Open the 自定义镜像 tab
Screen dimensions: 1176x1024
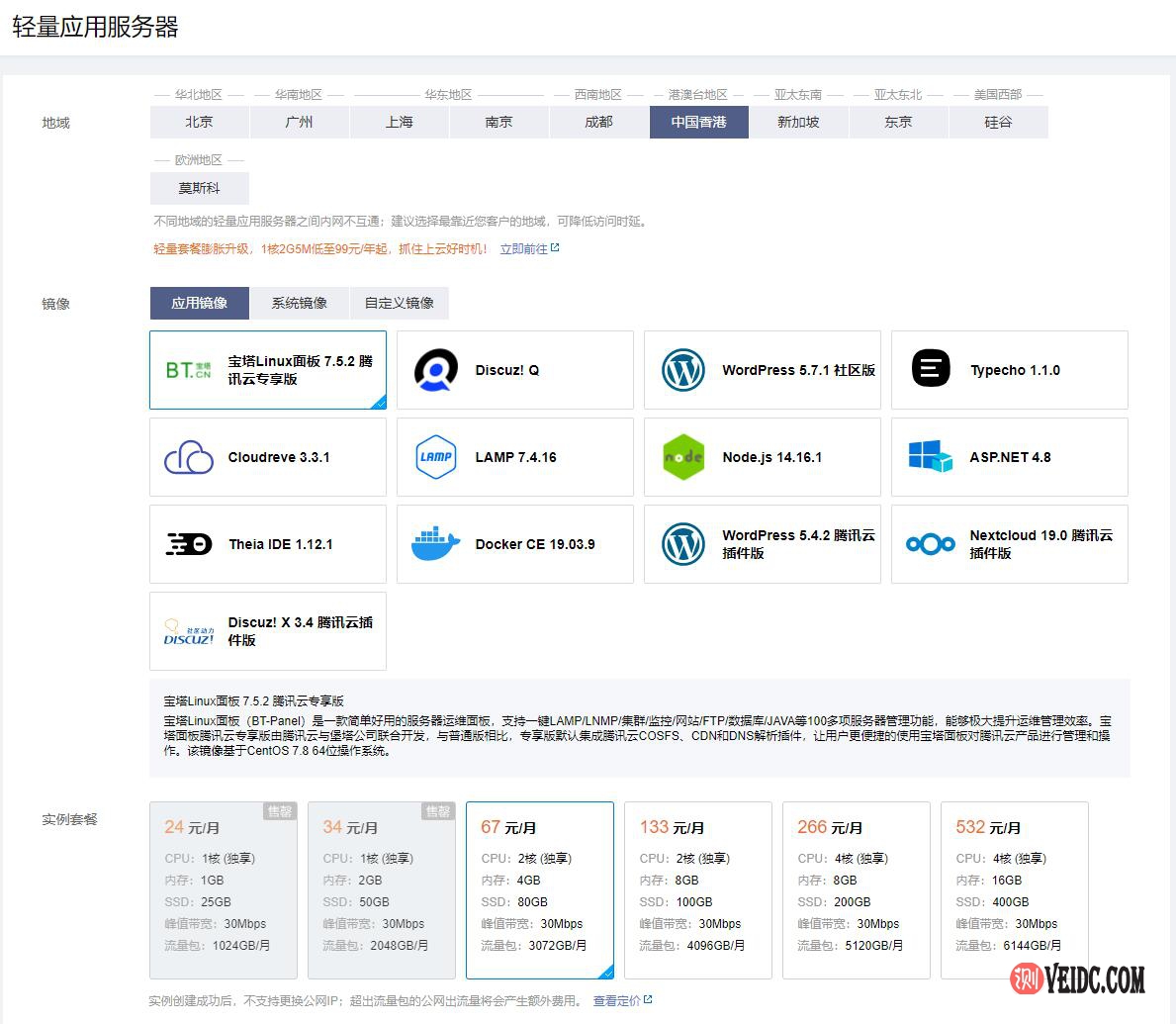click(399, 303)
